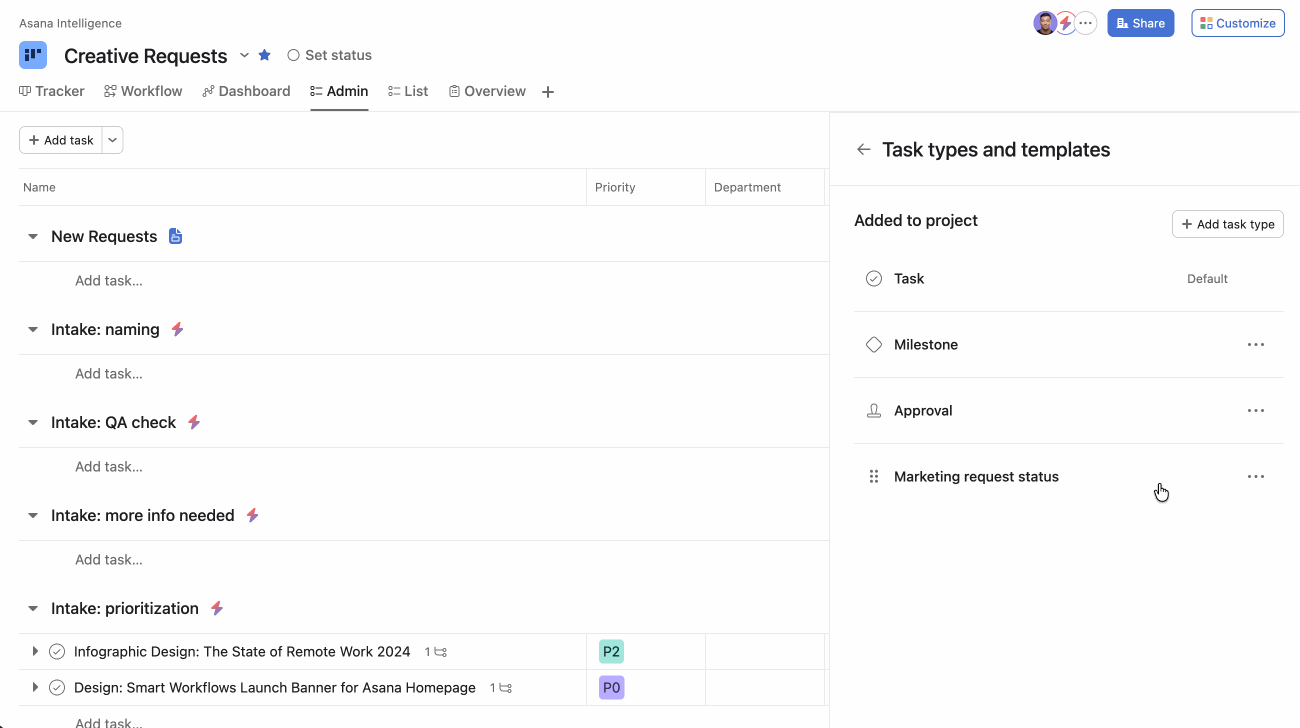Mark Smart Workflows Launch Banner task complete
This screenshot has width=1300, height=728.
pyautogui.click(x=57, y=688)
